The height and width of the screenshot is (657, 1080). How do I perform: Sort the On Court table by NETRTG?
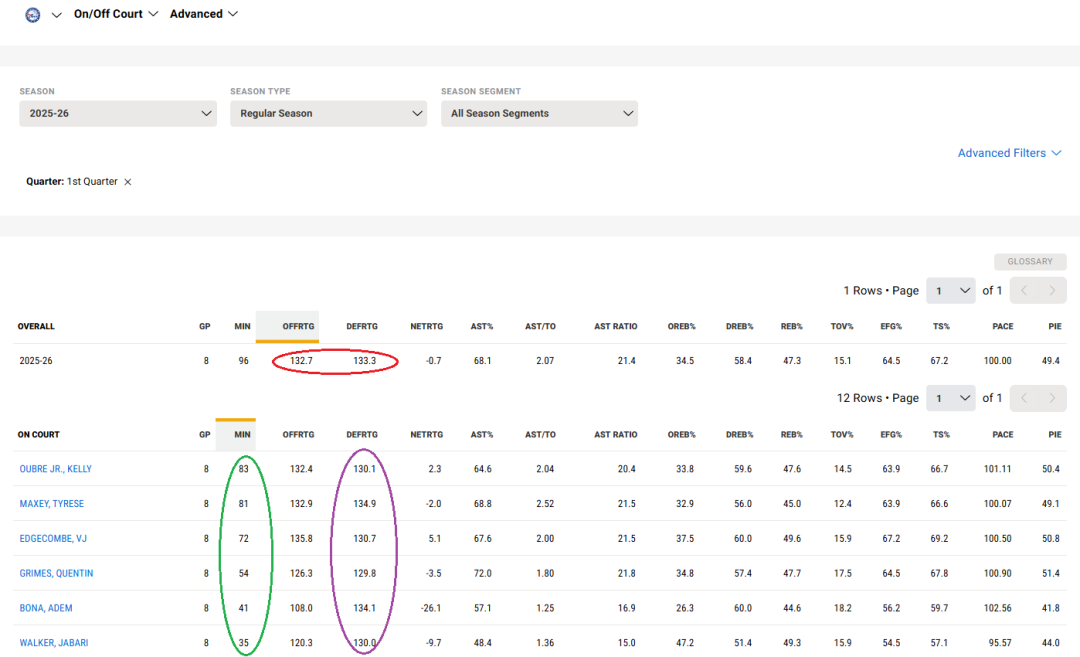click(426, 435)
